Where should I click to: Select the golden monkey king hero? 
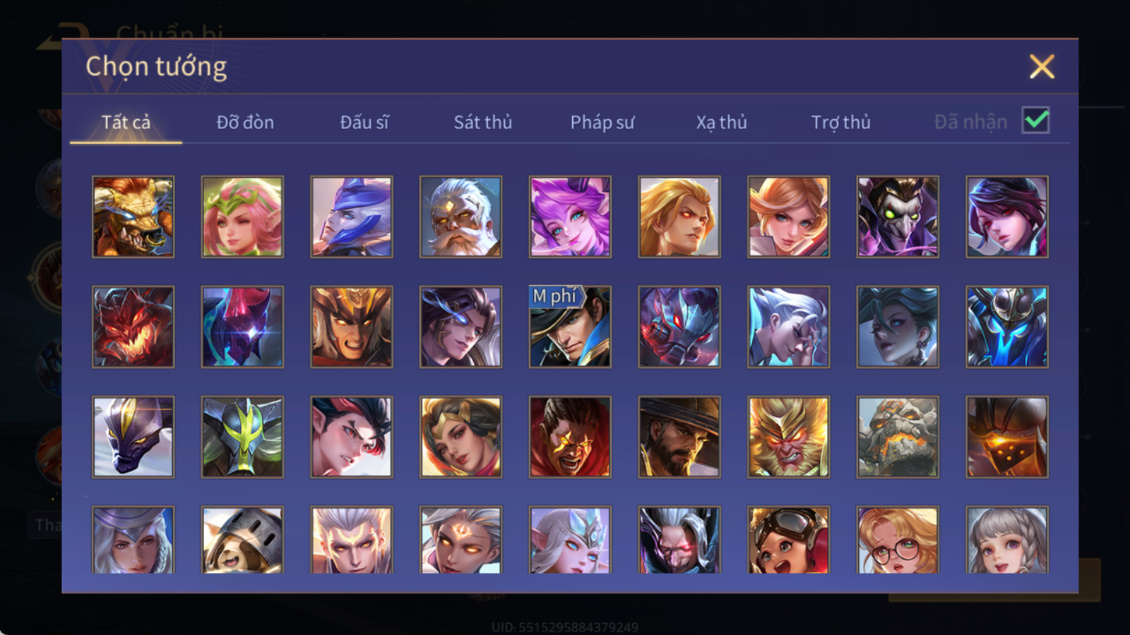[788, 437]
